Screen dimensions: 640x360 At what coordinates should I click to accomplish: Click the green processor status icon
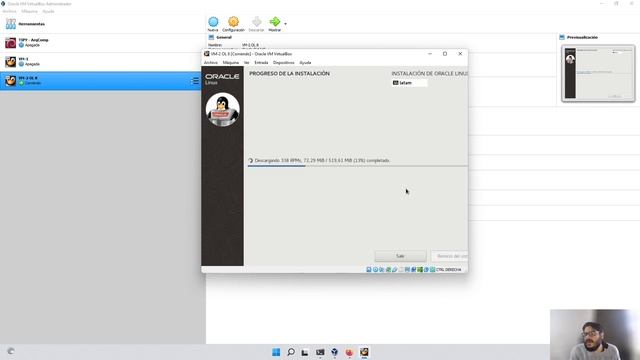420,270
